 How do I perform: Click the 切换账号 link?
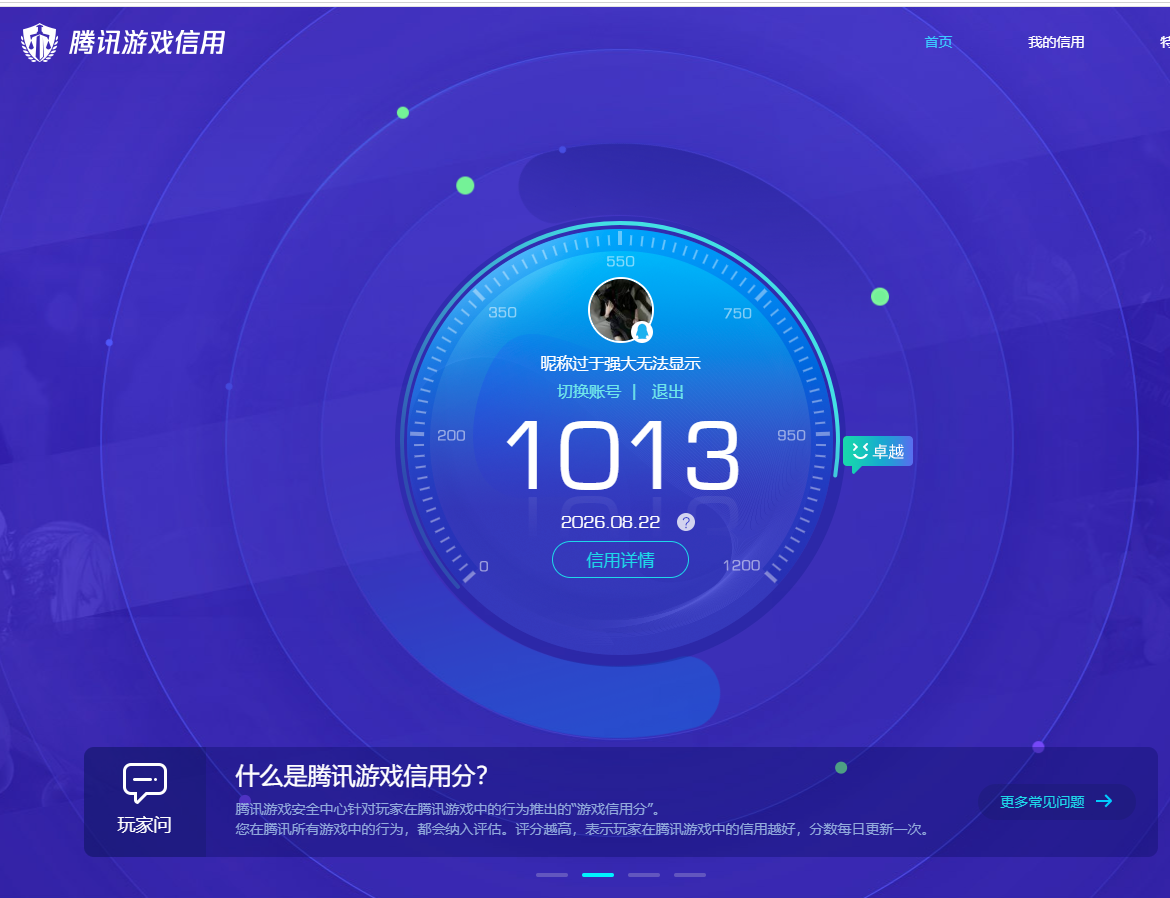589,392
